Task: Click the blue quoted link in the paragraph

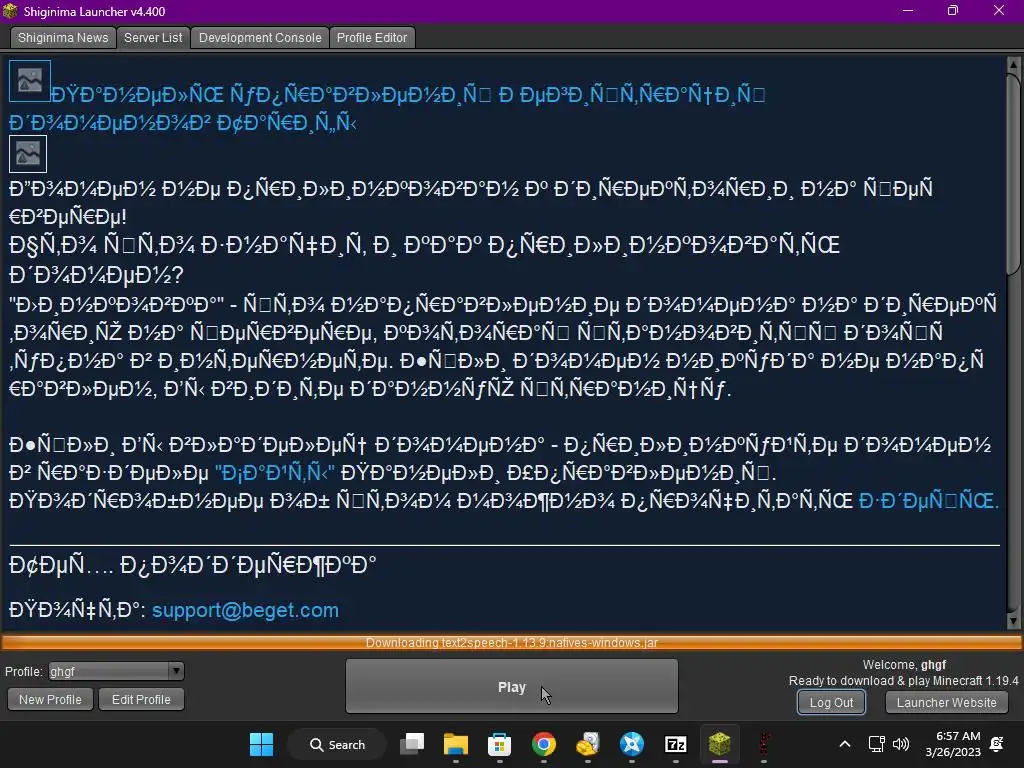Action: (x=275, y=472)
